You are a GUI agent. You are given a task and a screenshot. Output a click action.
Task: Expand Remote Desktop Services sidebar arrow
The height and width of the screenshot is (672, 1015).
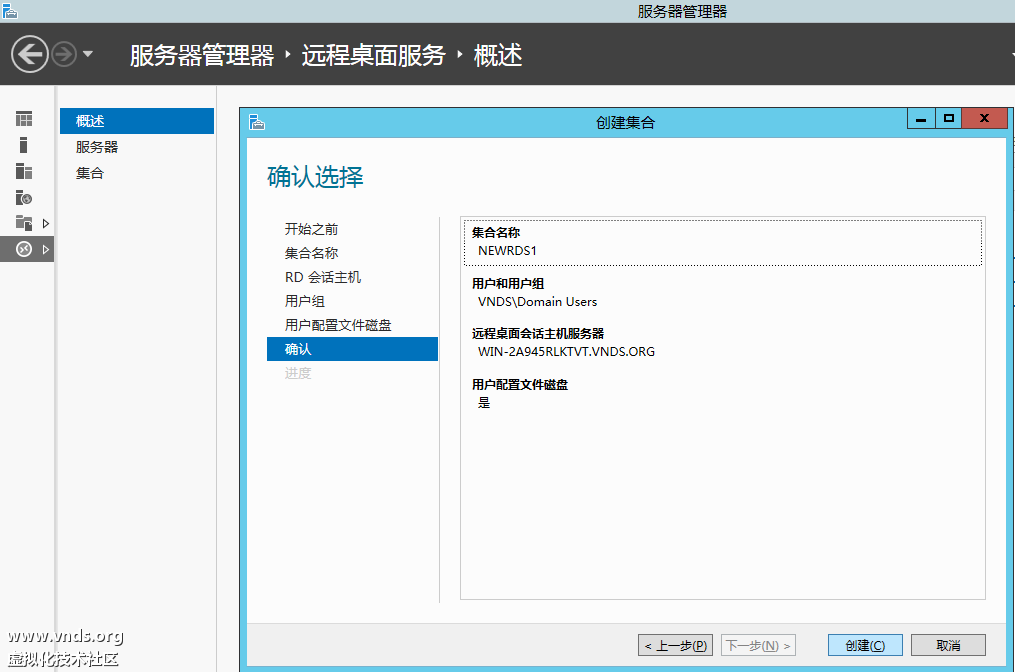coord(45,249)
